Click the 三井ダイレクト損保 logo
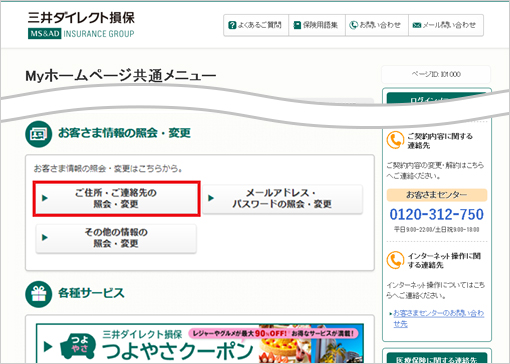The height and width of the screenshot is (364, 510). pyautogui.click(x=81, y=17)
